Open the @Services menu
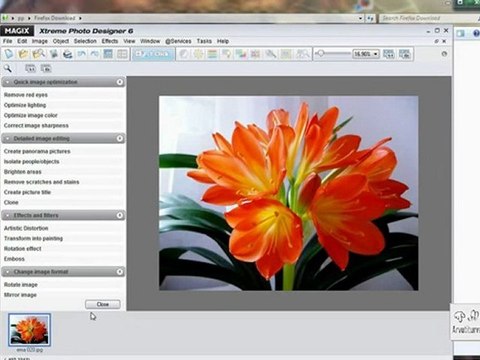 coord(178,41)
